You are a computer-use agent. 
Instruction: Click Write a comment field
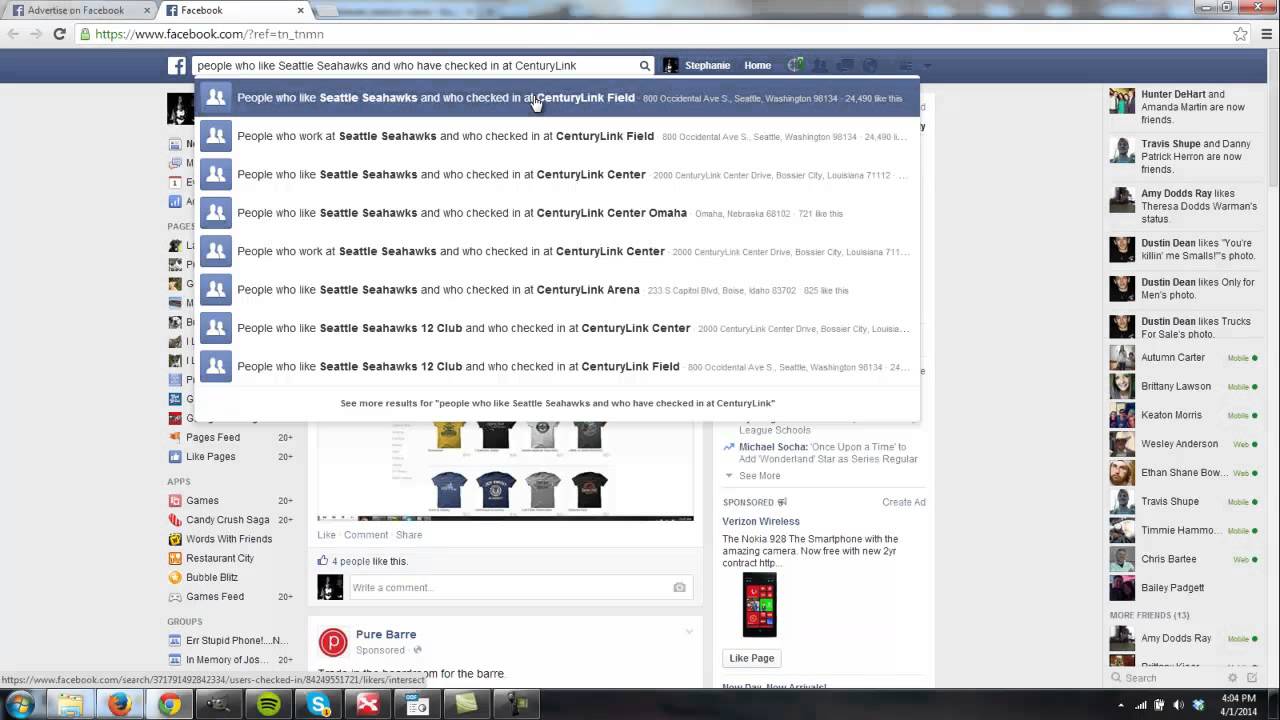[510, 587]
